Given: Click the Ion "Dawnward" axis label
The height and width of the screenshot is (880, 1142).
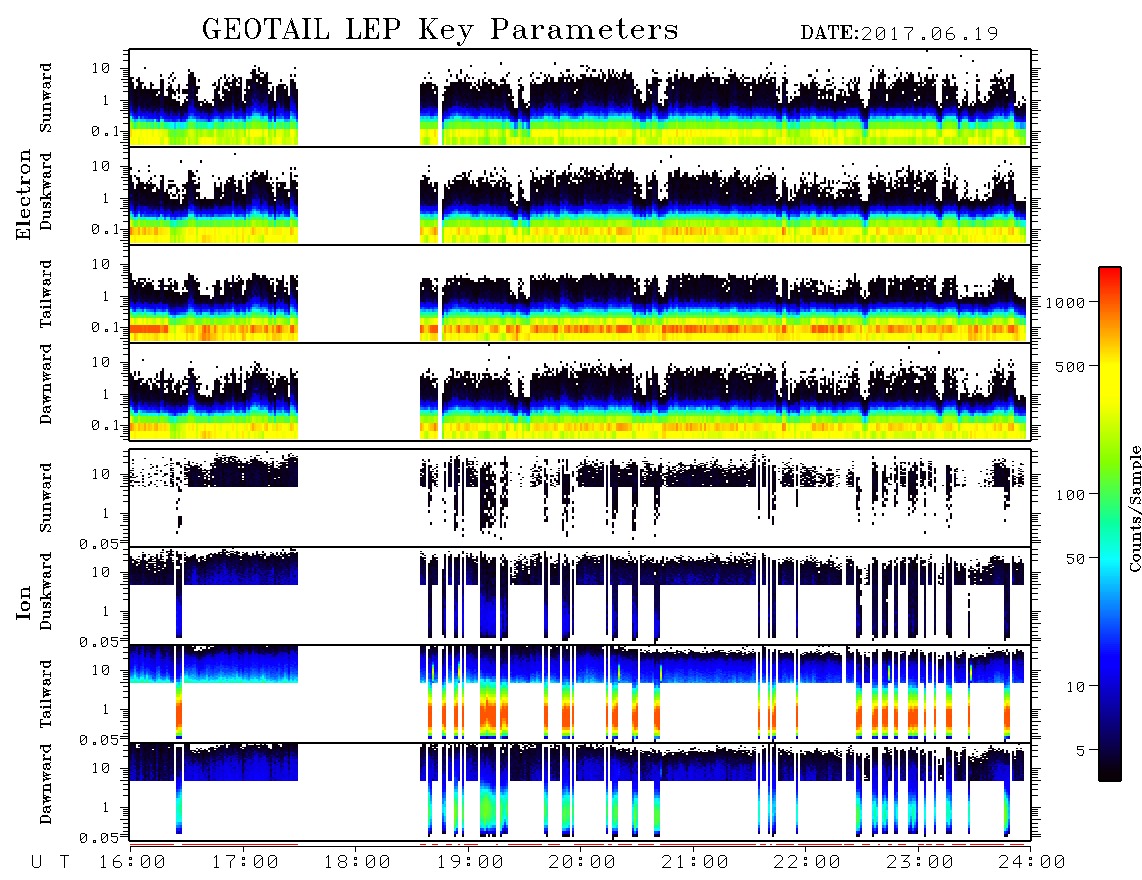Looking at the screenshot, I should [x=46, y=784].
